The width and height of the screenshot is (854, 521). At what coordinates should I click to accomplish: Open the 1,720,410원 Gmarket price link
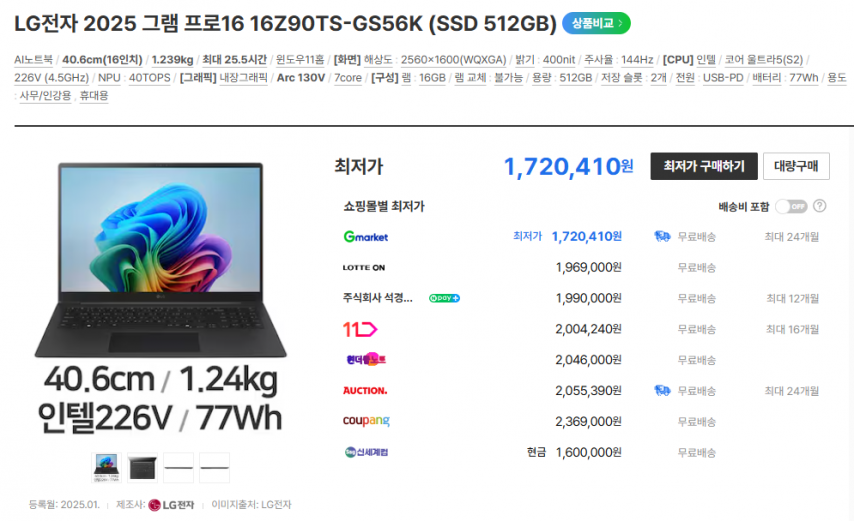coord(586,237)
